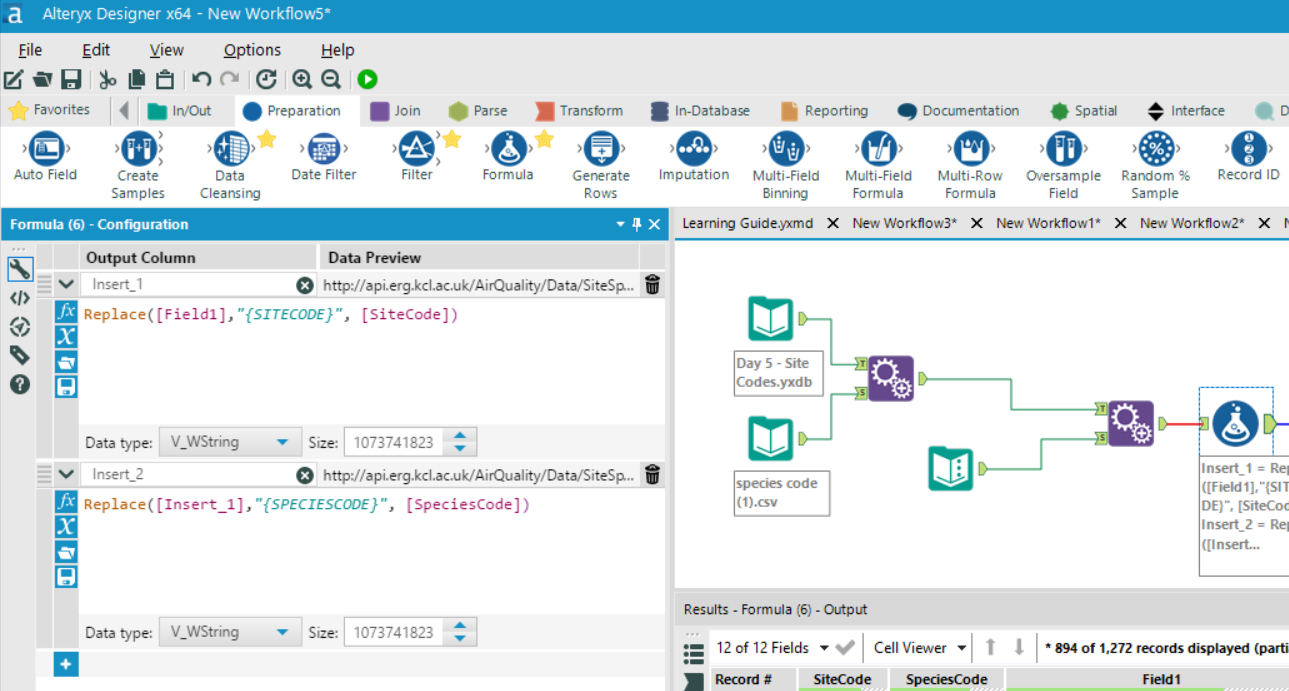Pick the Imputation tool from palette
The image size is (1289, 691).
pos(693,150)
